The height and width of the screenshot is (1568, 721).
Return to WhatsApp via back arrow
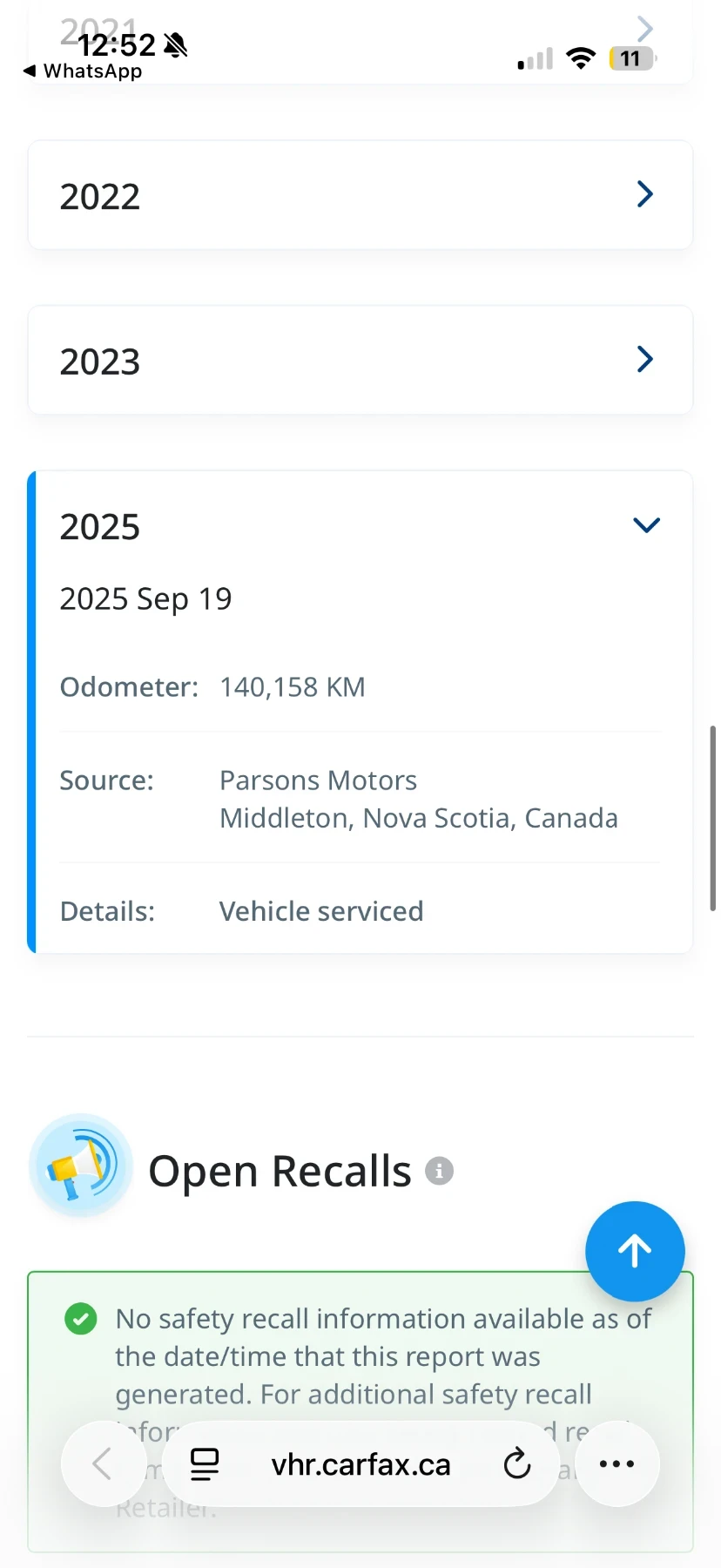[x=30, y=71]
